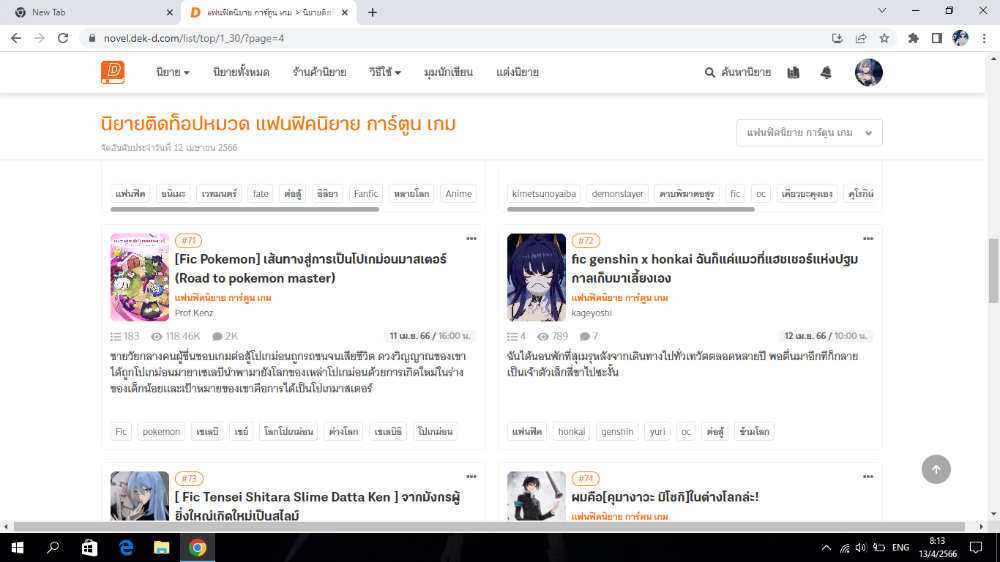
Task: Click the demonslayer tag
Action: pyautogui.click(x=617, y=194)
